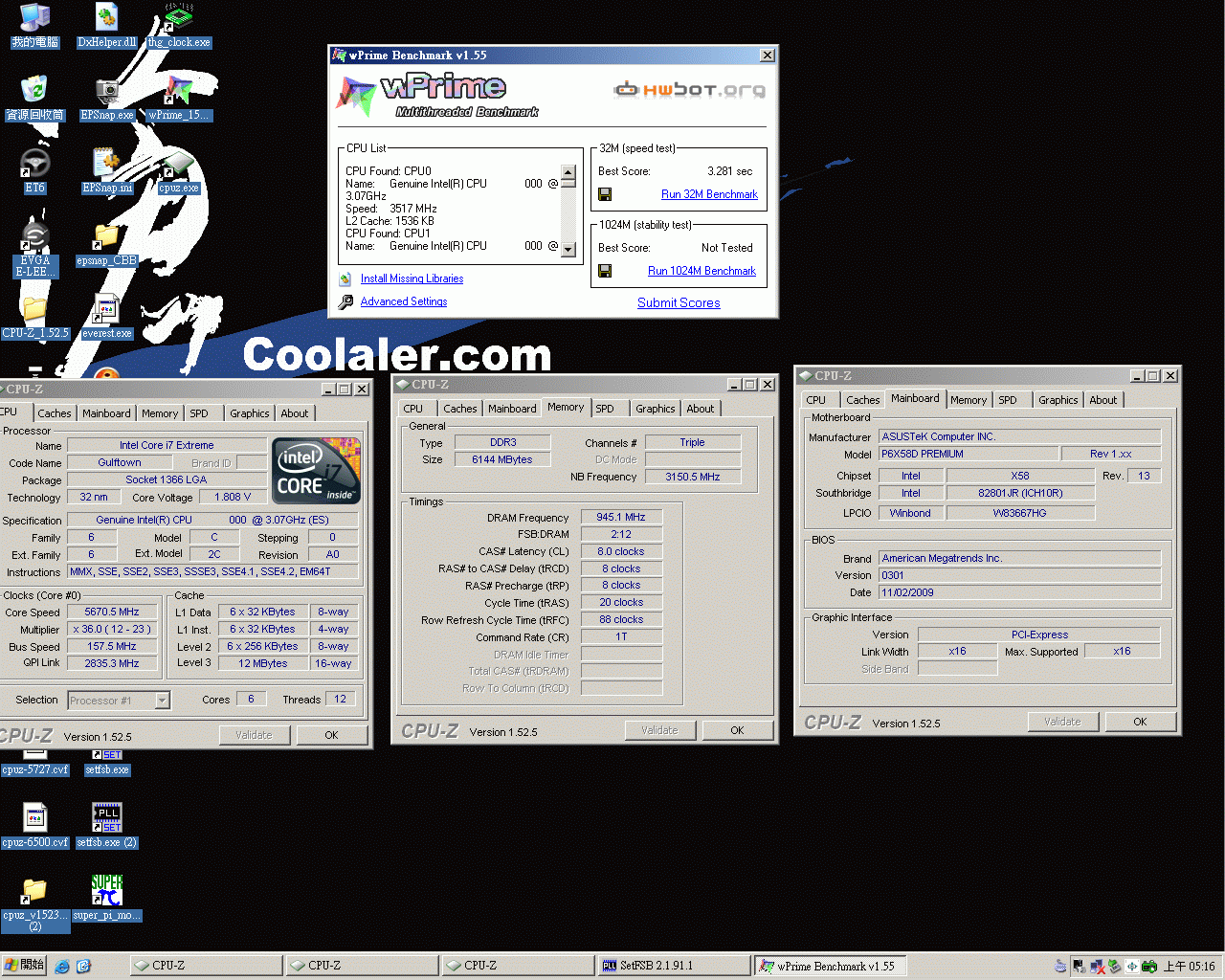Open the 開始 Start button
Image resolution: width=1225 pixels, height=980 pixels.
[x=24, y=966]
